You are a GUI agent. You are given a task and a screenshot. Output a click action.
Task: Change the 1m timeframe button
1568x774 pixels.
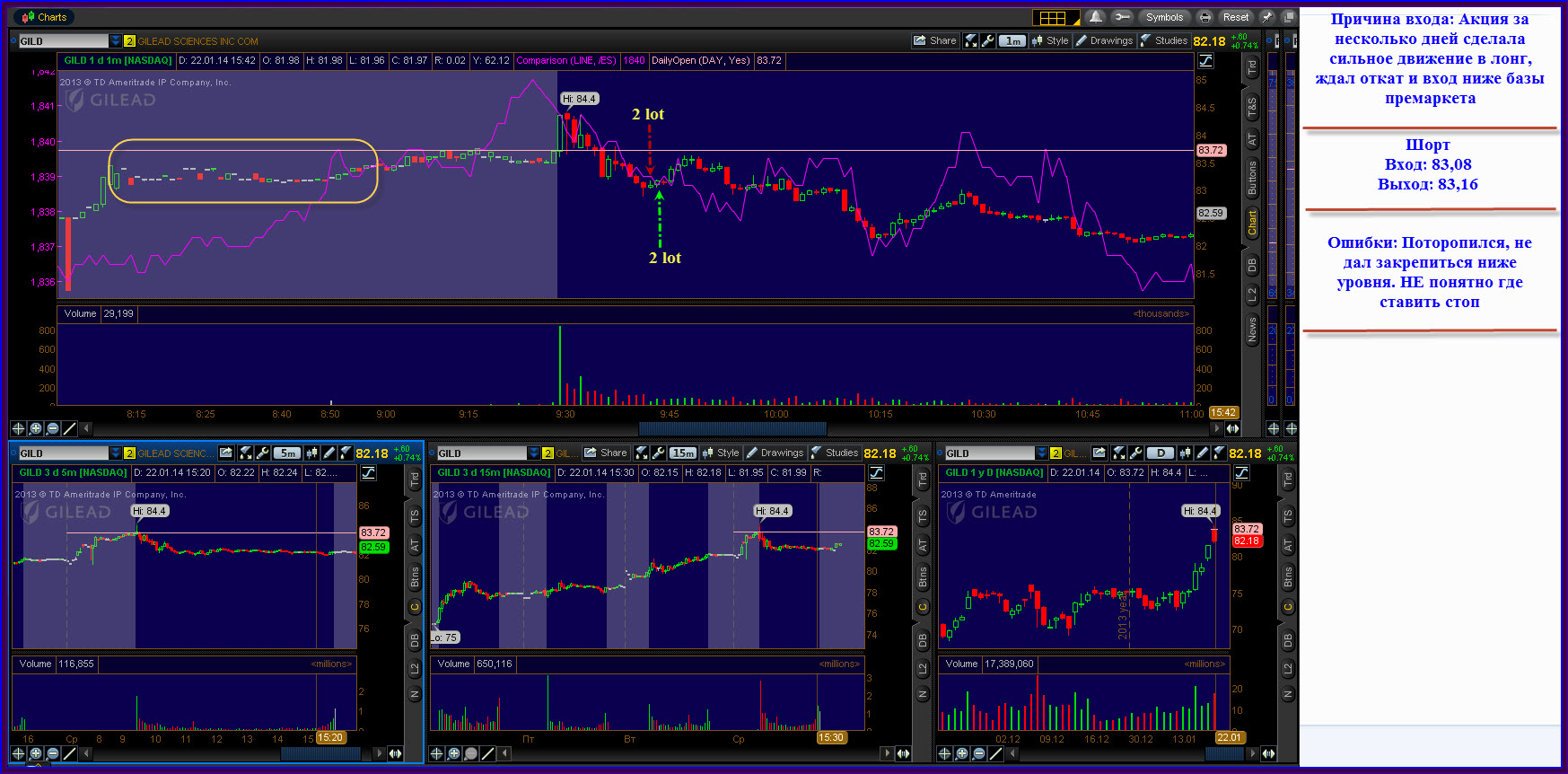click(1012, 40)
